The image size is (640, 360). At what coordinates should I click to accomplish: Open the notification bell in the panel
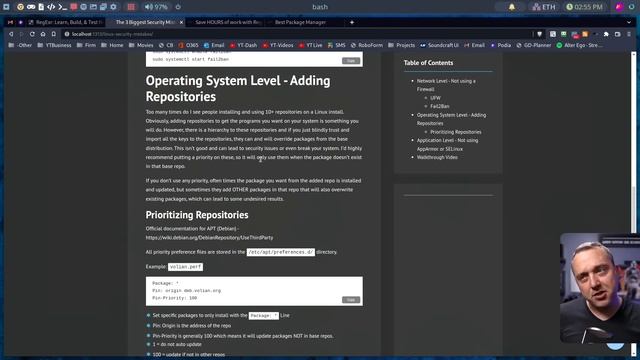coord(511,7)
